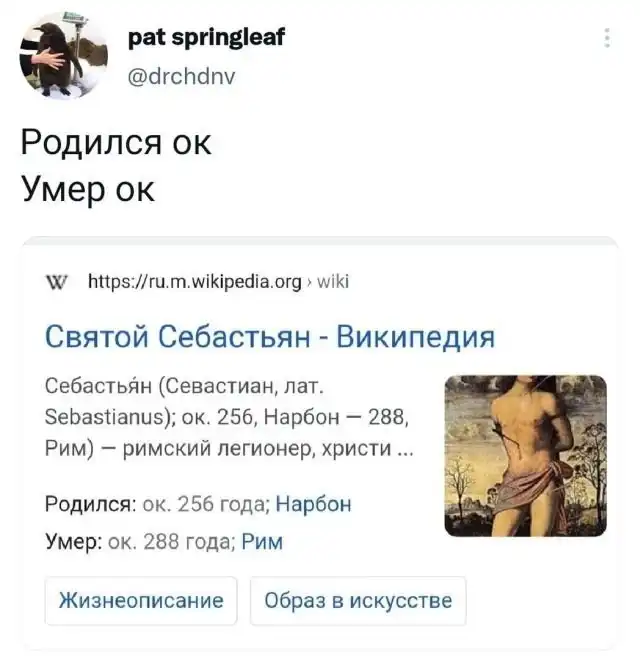The height and width of the screenshot is (660, 640).
Task: Click the tweet text Умер ок
Action: [88, 189]
